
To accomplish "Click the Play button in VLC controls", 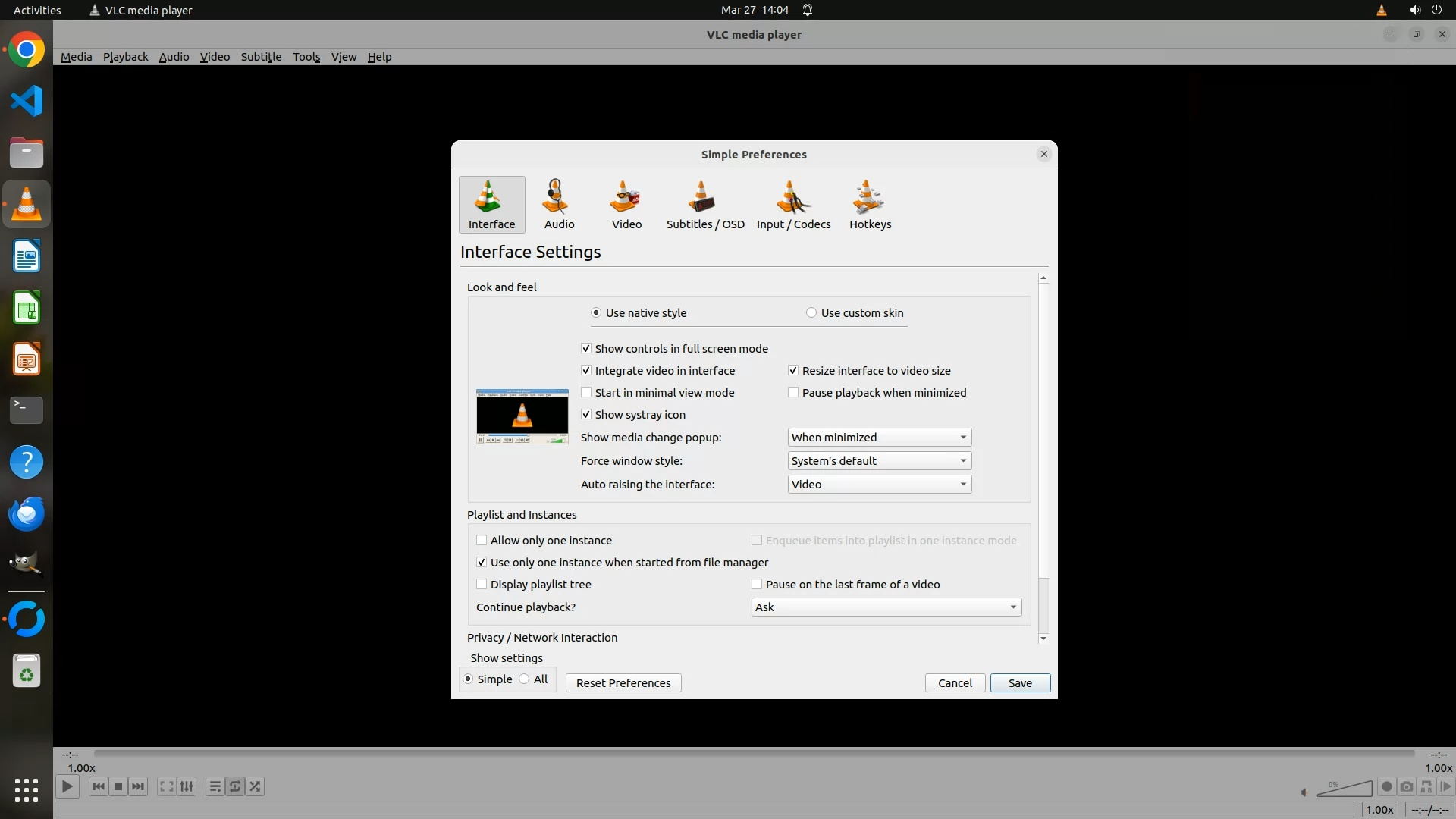I will click(67, 786).
